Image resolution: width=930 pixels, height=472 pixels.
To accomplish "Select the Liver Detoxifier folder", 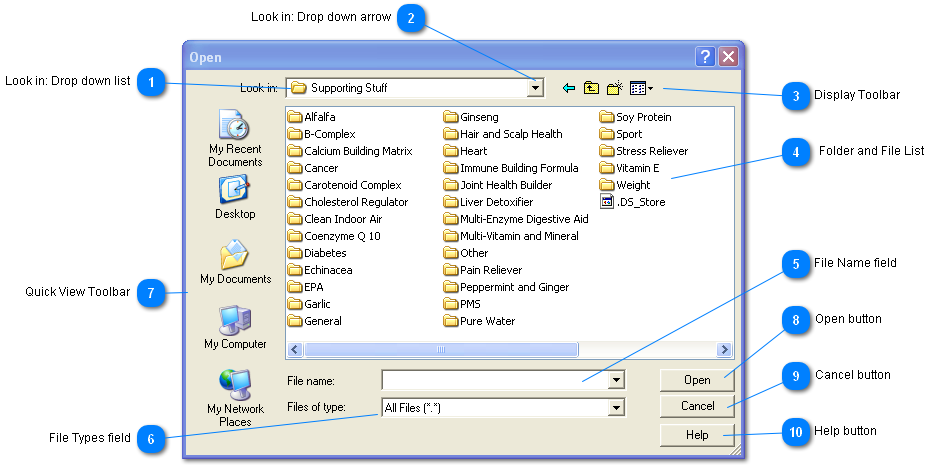I will (x=488, y=202).
